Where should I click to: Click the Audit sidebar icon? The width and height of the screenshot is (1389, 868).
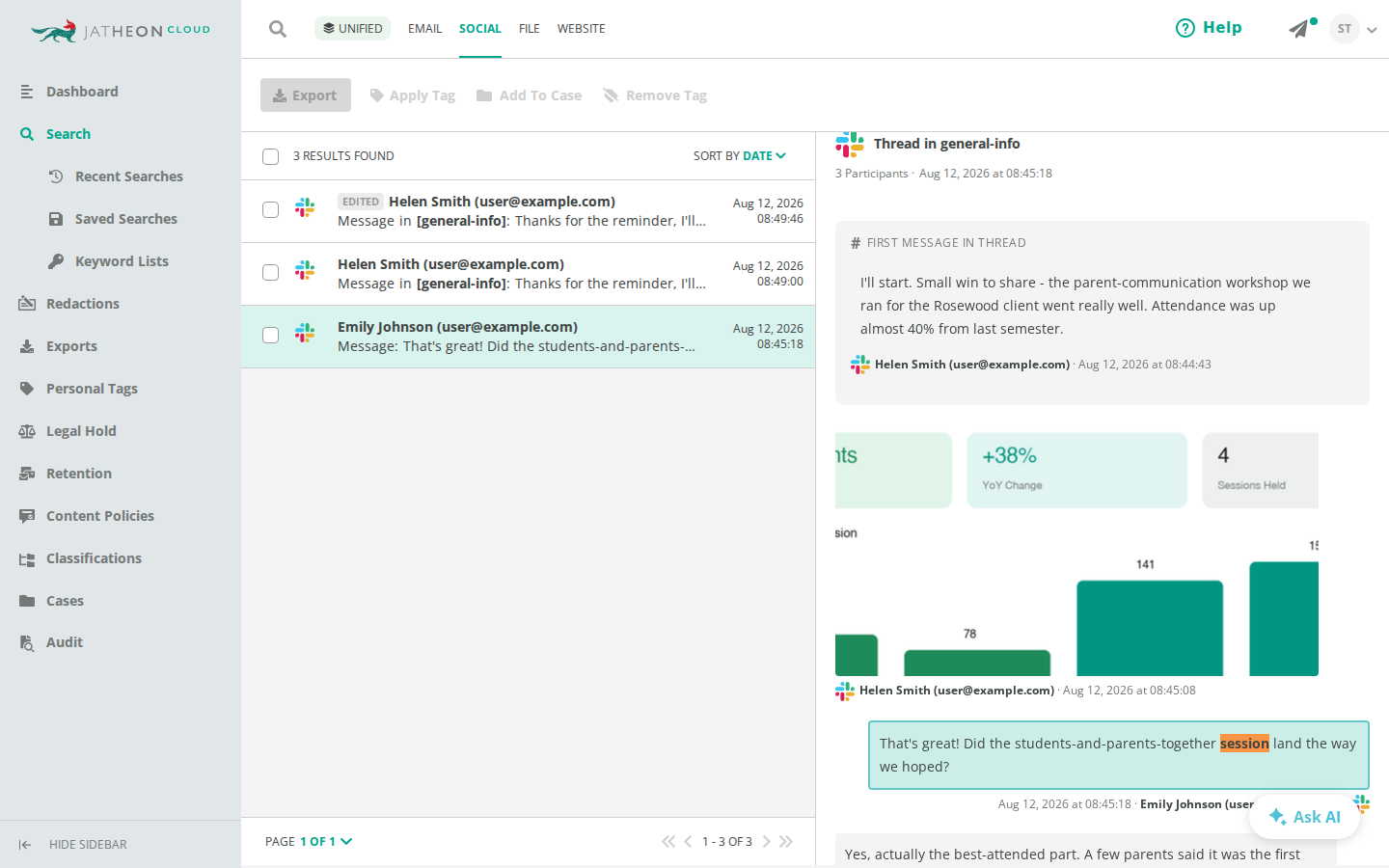click(27, 642)
